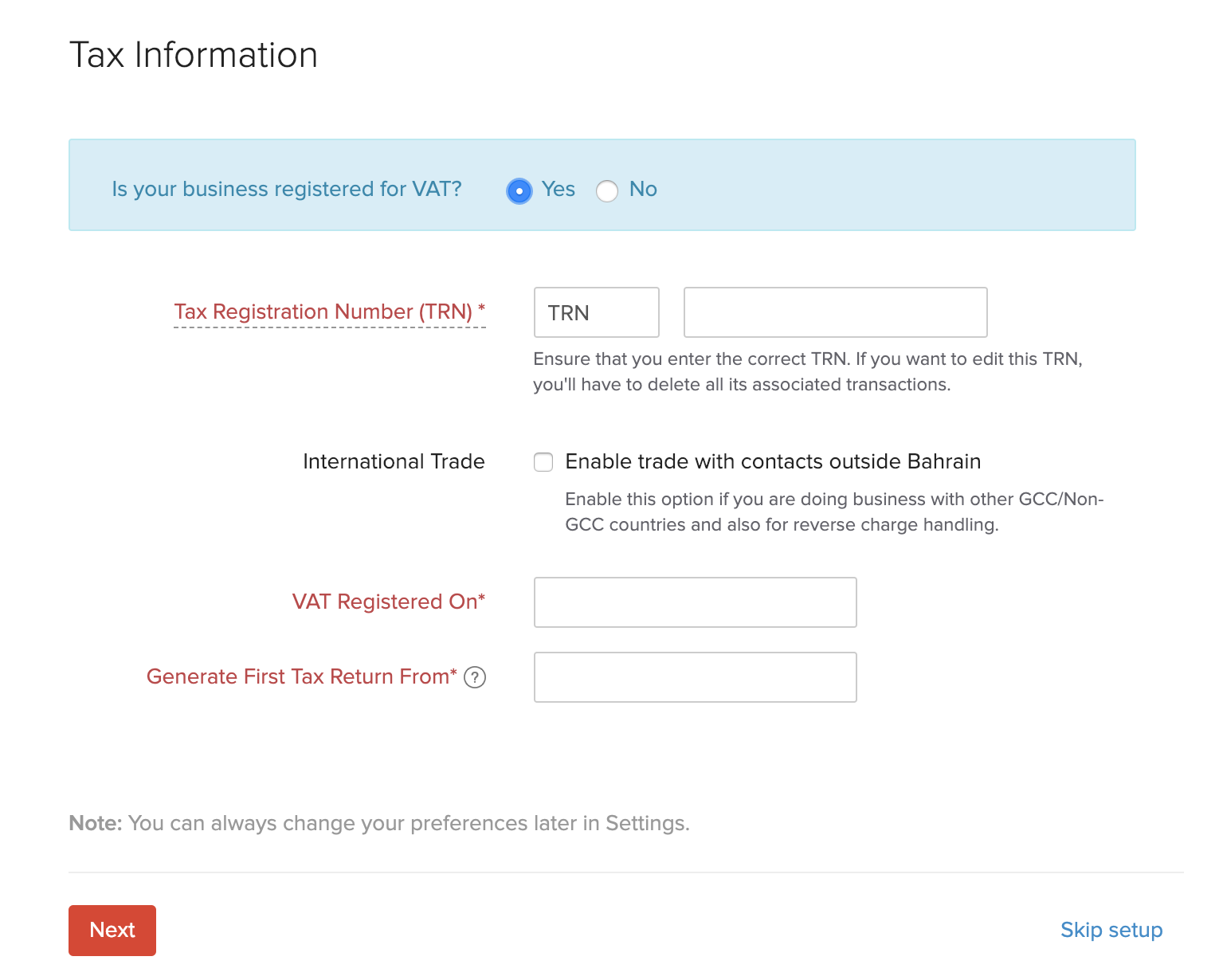This screenshot has width=1219, height=980.
Task: Click the Note about changing preferences in Settings
Action: (379, 823)
